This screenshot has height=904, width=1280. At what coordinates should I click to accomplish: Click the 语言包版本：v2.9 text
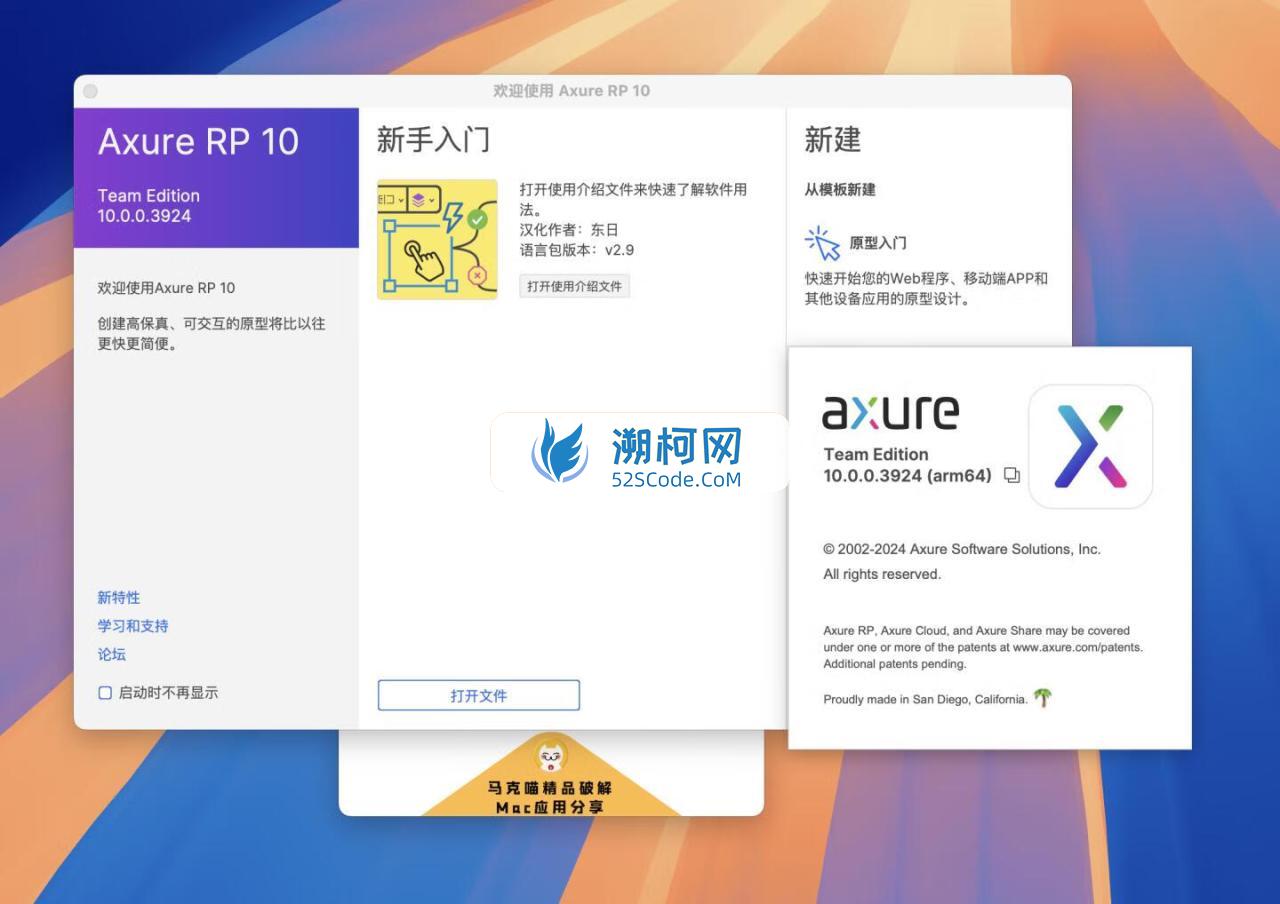[577, 249]
